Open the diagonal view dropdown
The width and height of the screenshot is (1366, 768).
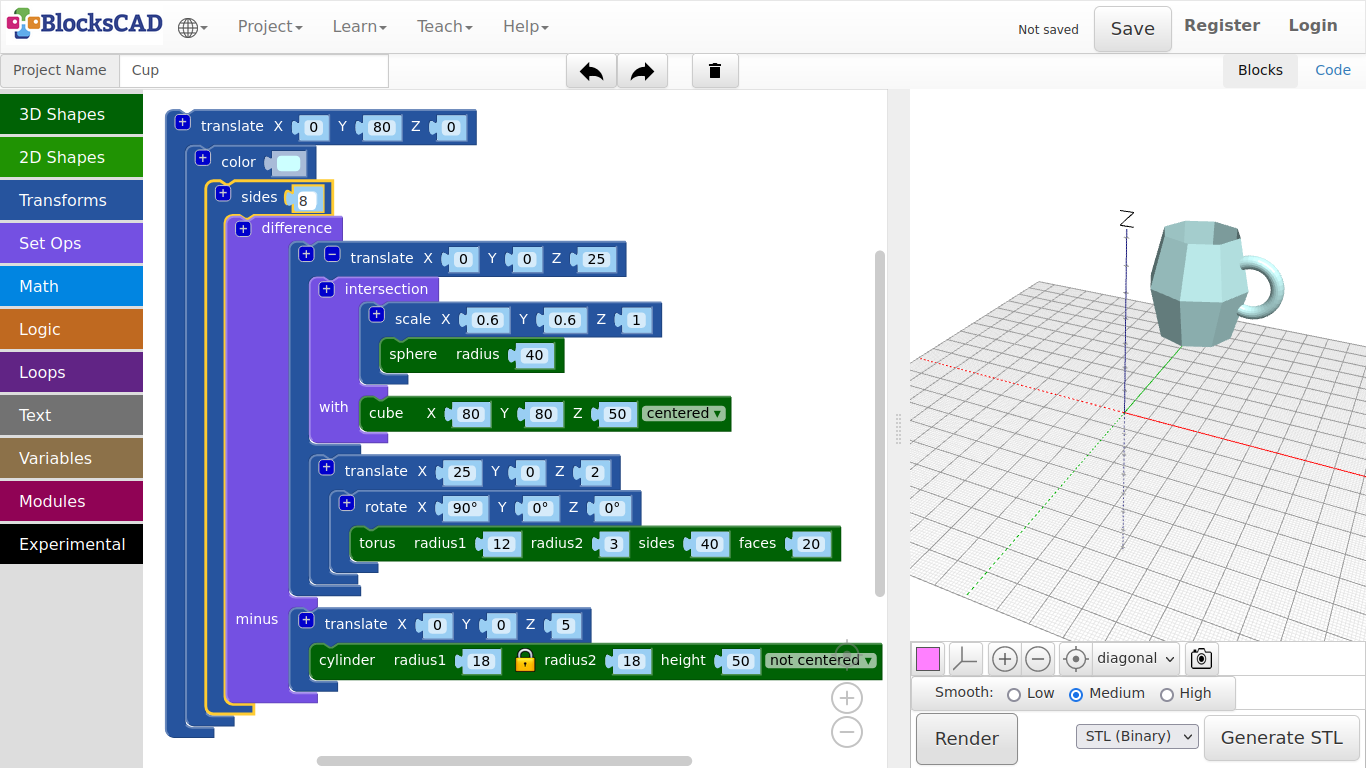coord(1136,659)
